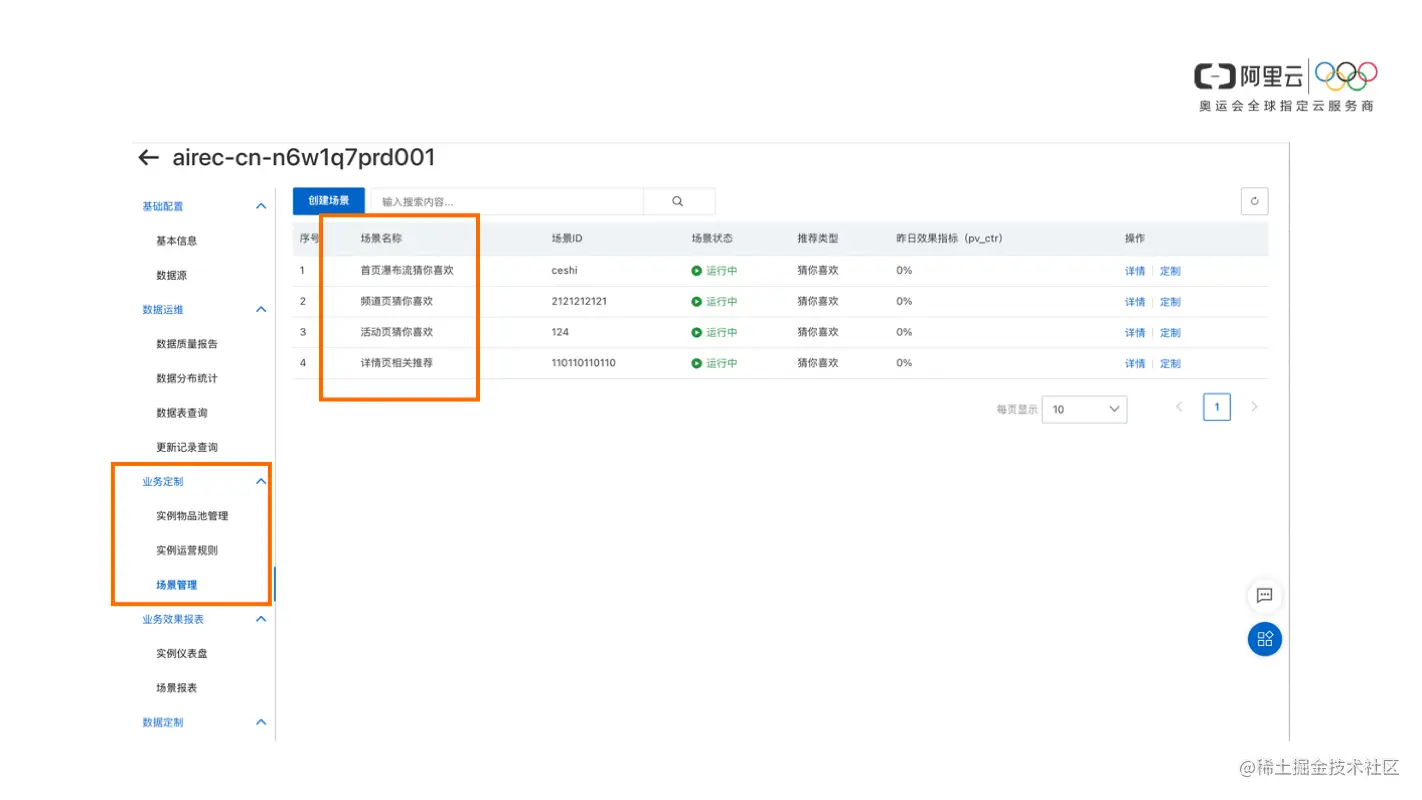This screenshot has width=1422, height=800.
Task: Click the 昨日效果指标 (pv_ctr) column header
Action: click(949, 239)
